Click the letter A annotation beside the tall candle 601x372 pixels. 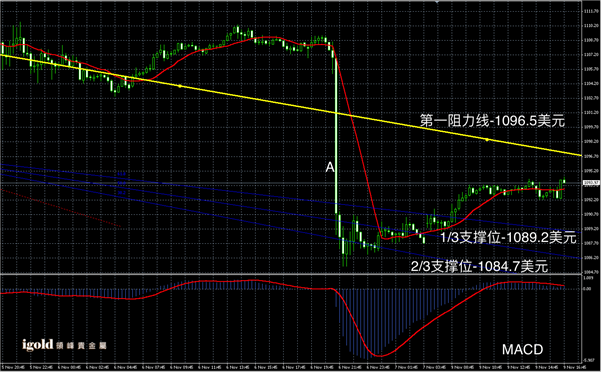pos(330,167)
